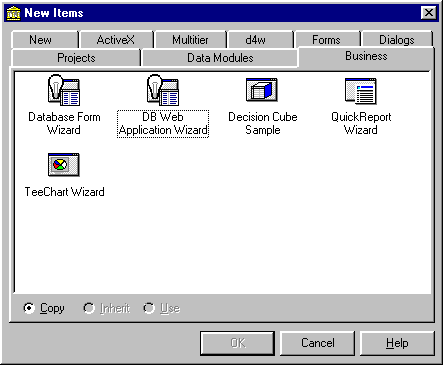
Task: Go to the Forms tab
Action: [327, 40]
